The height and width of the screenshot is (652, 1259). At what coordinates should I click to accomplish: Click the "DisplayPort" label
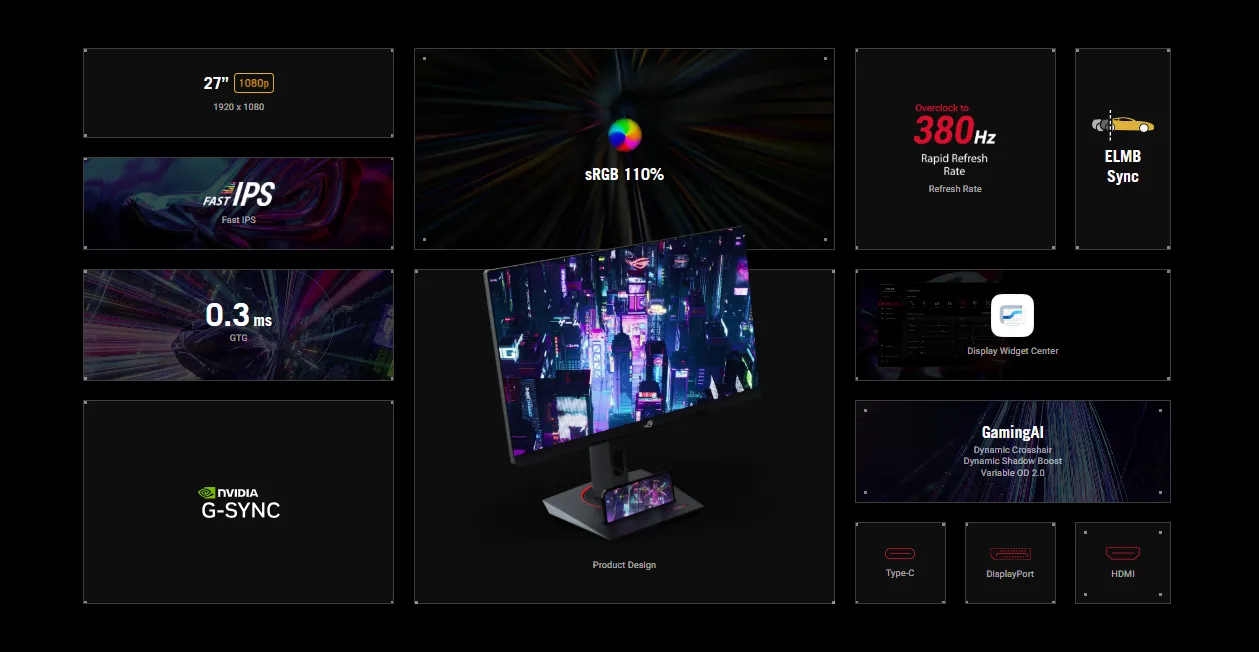[1010, 574]
